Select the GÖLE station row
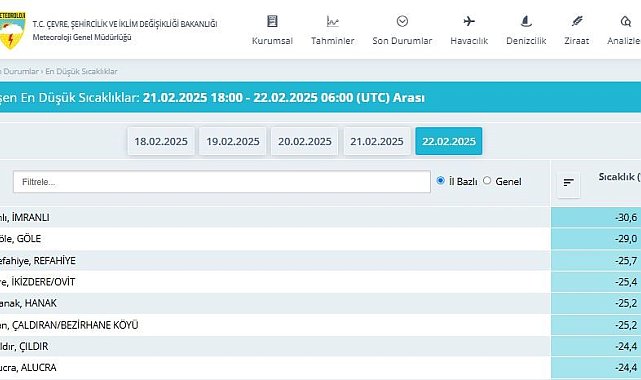Screen dimensions: 641x380 (x=275, y=239)
